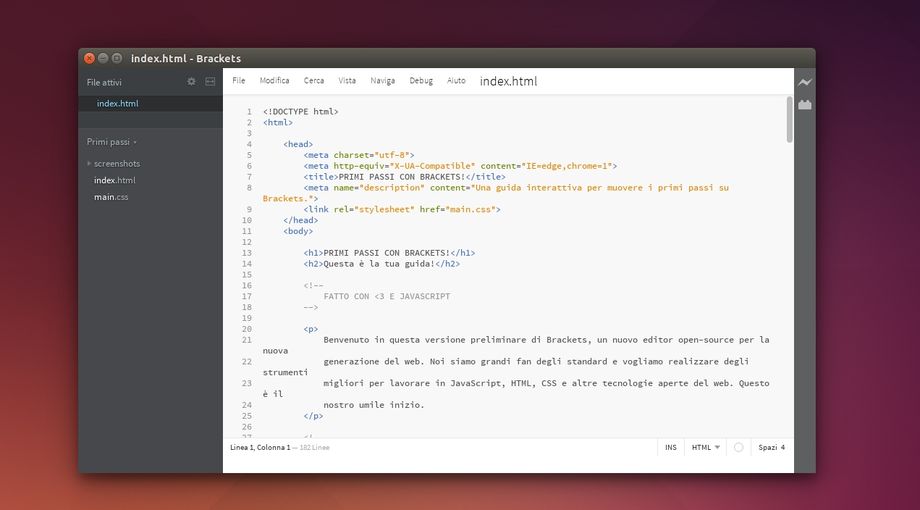Viewport: 920px width, 510px height.
Task: Open the HTML language mode dropdown
Action: click(x=705, y=447)
